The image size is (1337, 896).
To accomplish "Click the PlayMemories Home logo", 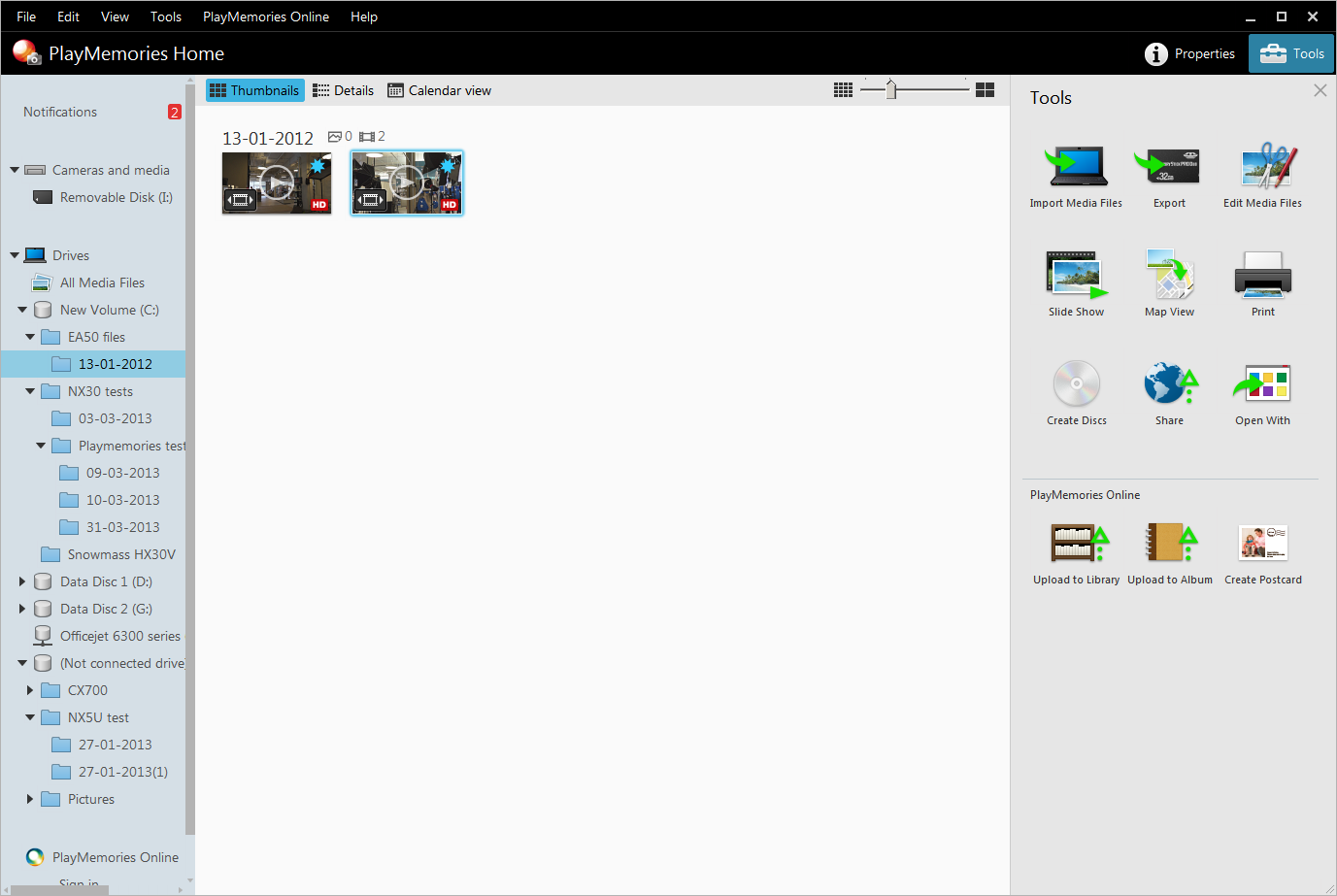I will tap(26, 52).
